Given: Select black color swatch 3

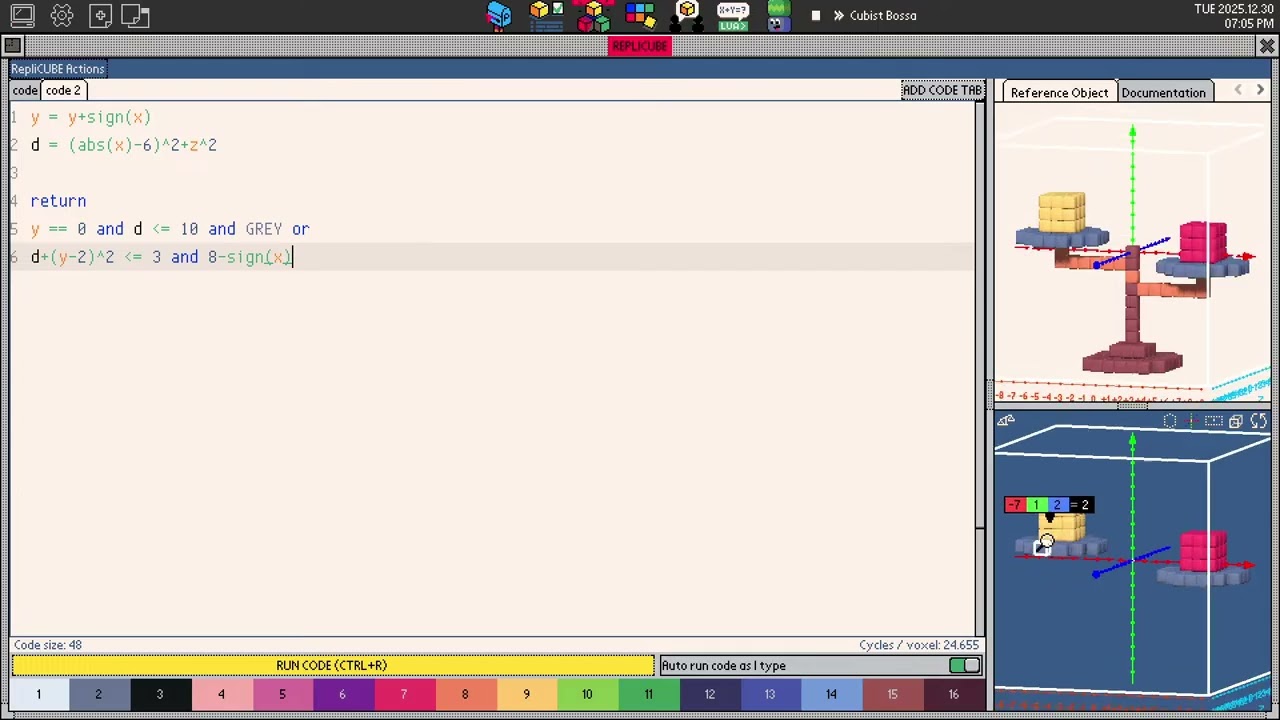Looking at the screenshot, I should click(x=159, y=694).
